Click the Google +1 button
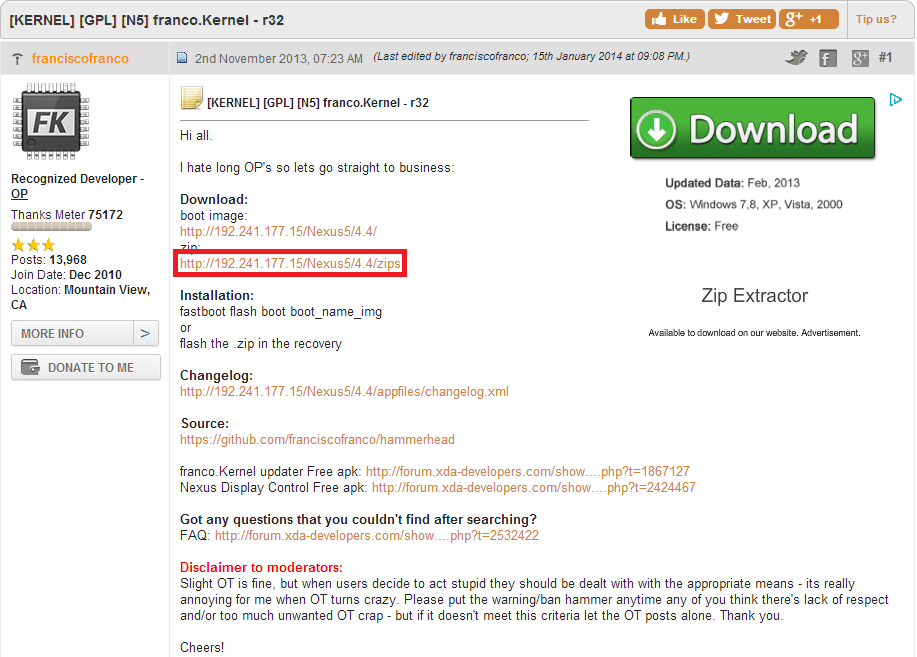The width and height of the screenshot is (917, 657). (809, 19)
